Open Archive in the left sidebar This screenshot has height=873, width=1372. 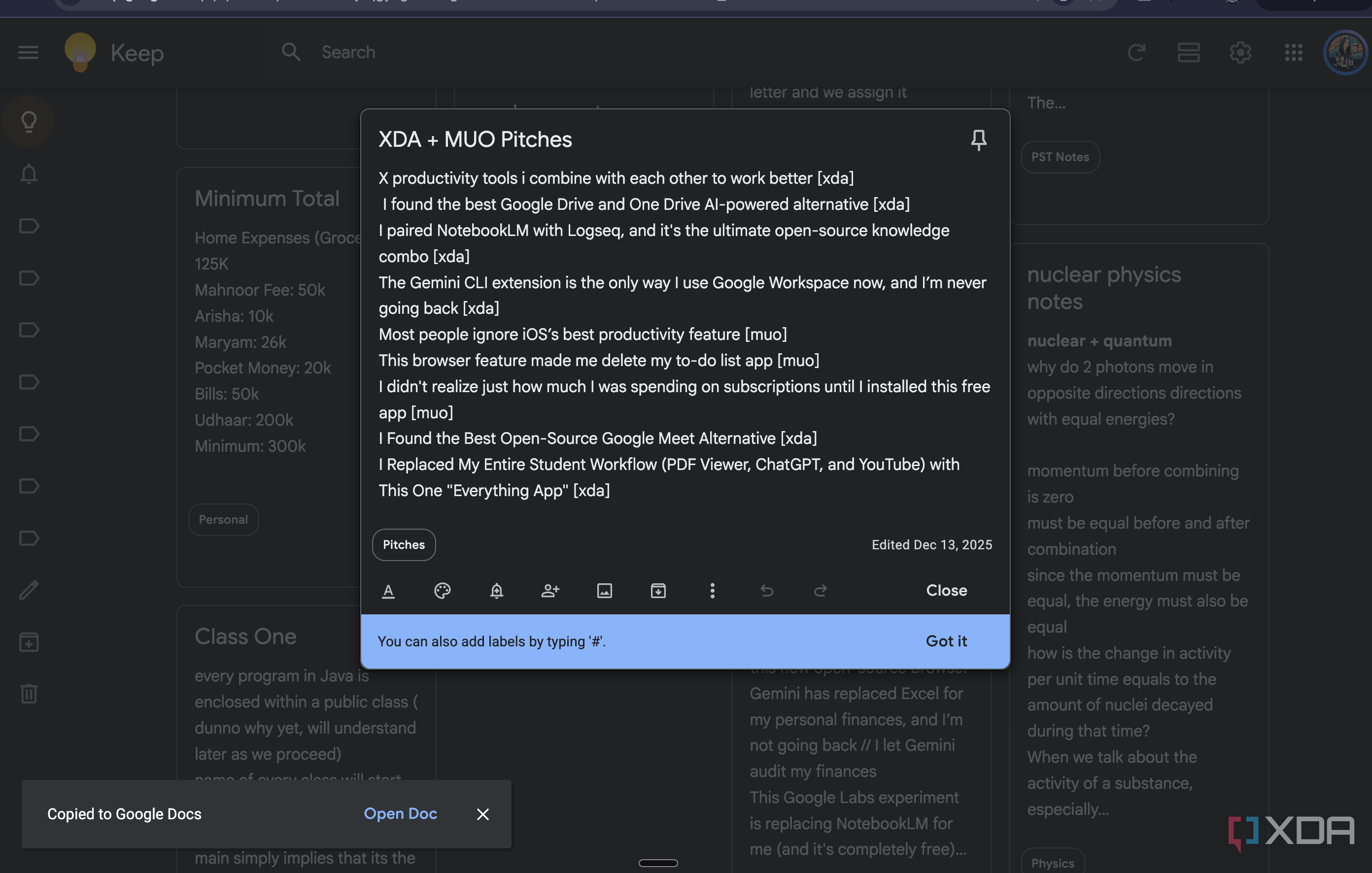29,642
